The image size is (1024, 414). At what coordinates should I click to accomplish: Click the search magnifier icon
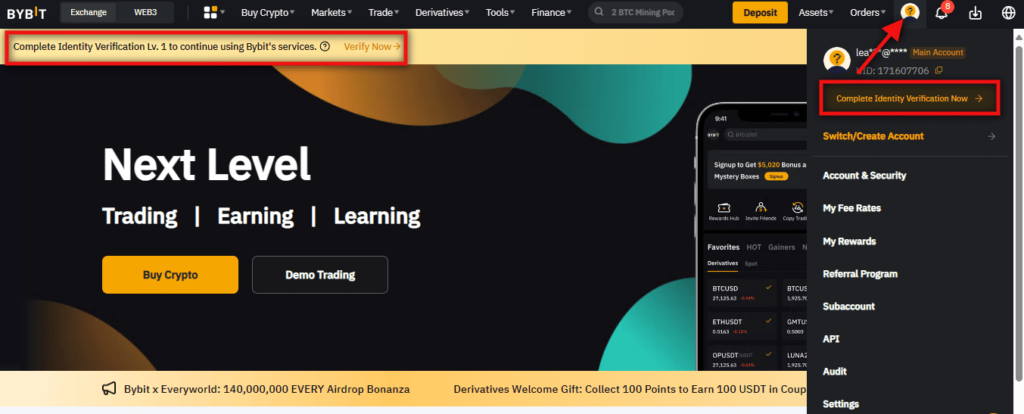(600, 12)
